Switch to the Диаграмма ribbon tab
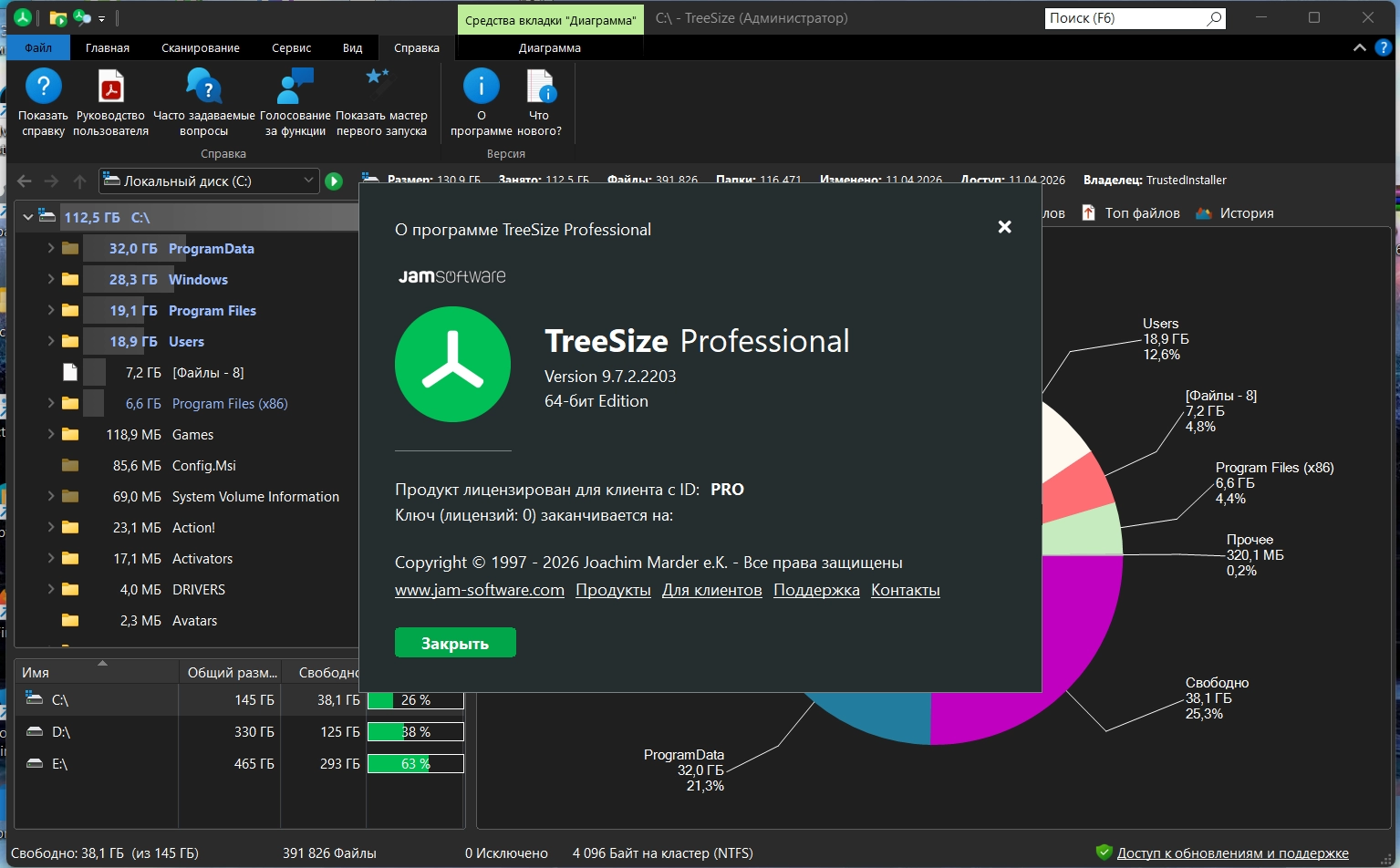1400x868 pixels. click(x=550, y=47)
